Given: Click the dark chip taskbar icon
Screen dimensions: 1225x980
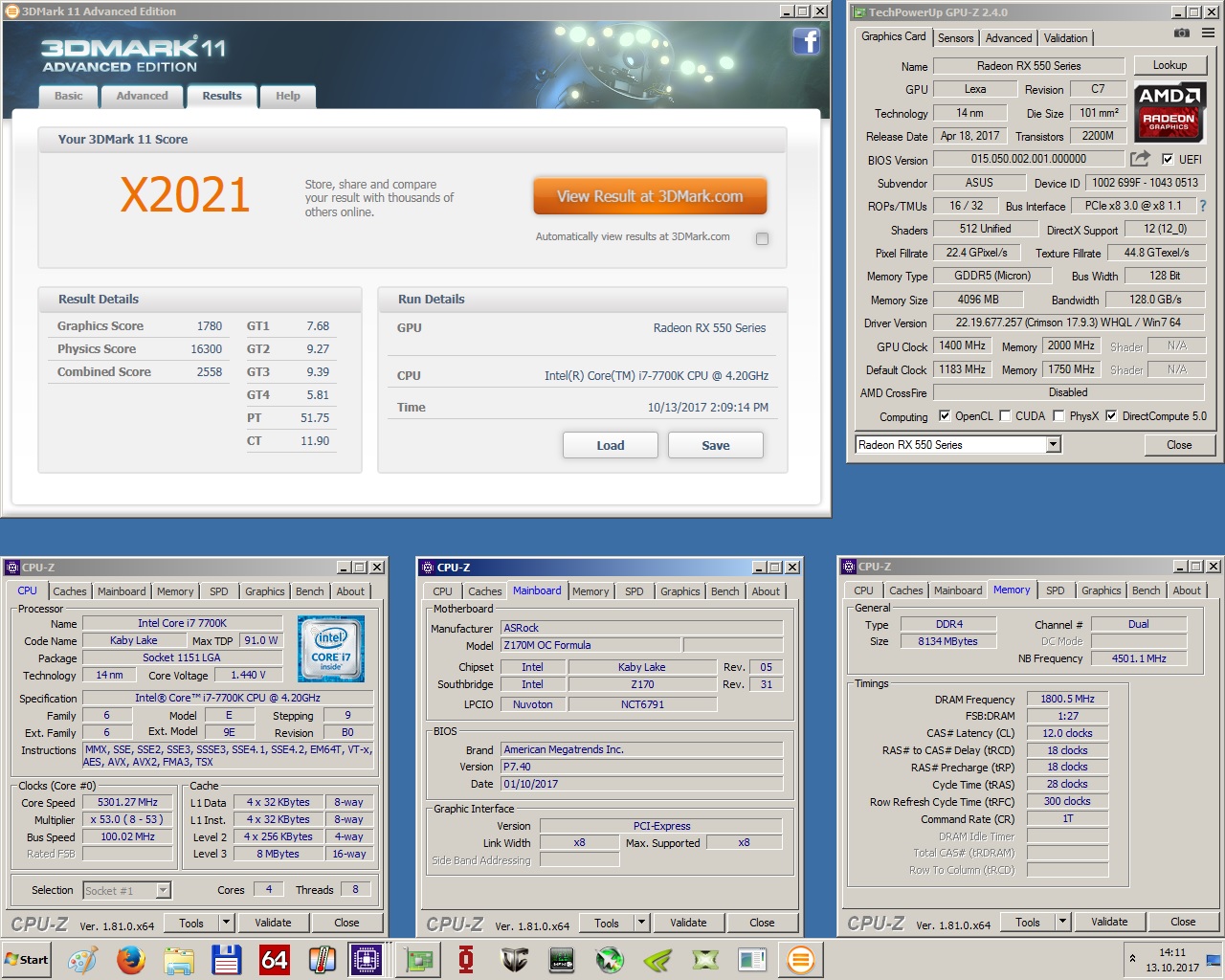Looking at the screenshot, I should tap(562, 959).
